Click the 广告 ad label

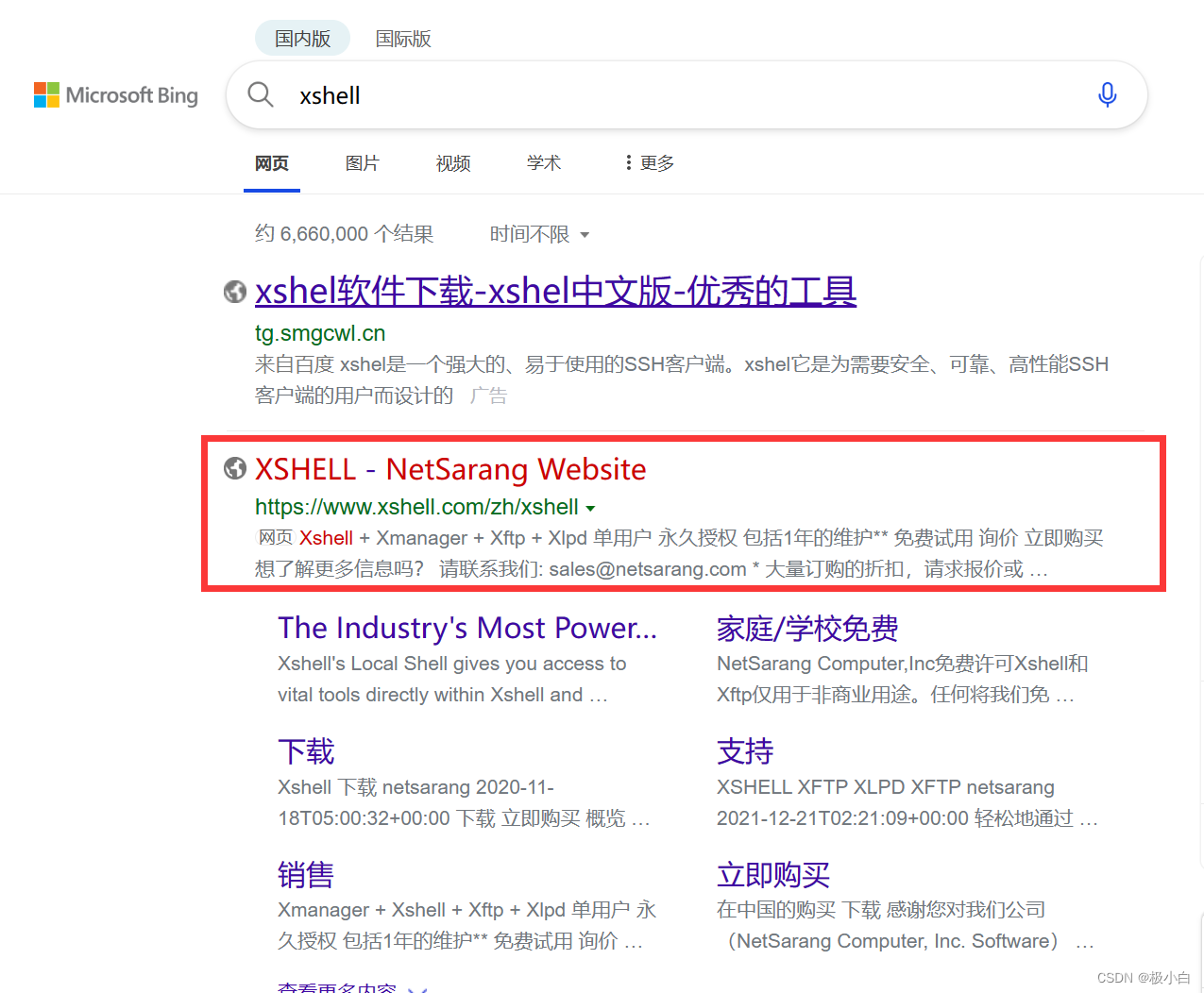pyautogui.click(x=488, y=396)
